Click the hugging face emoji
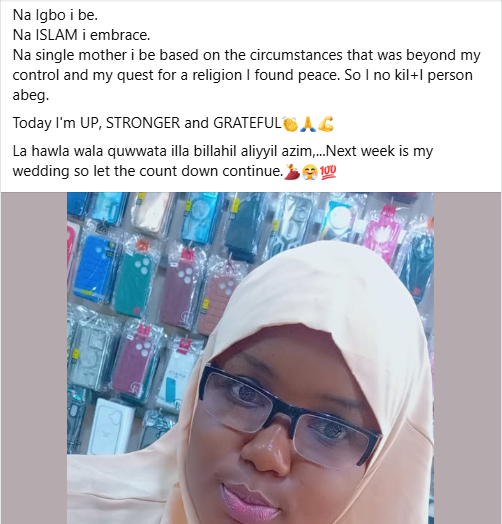Screen dimensions: 502x524 pyautogui.click(x=310, y=172)
